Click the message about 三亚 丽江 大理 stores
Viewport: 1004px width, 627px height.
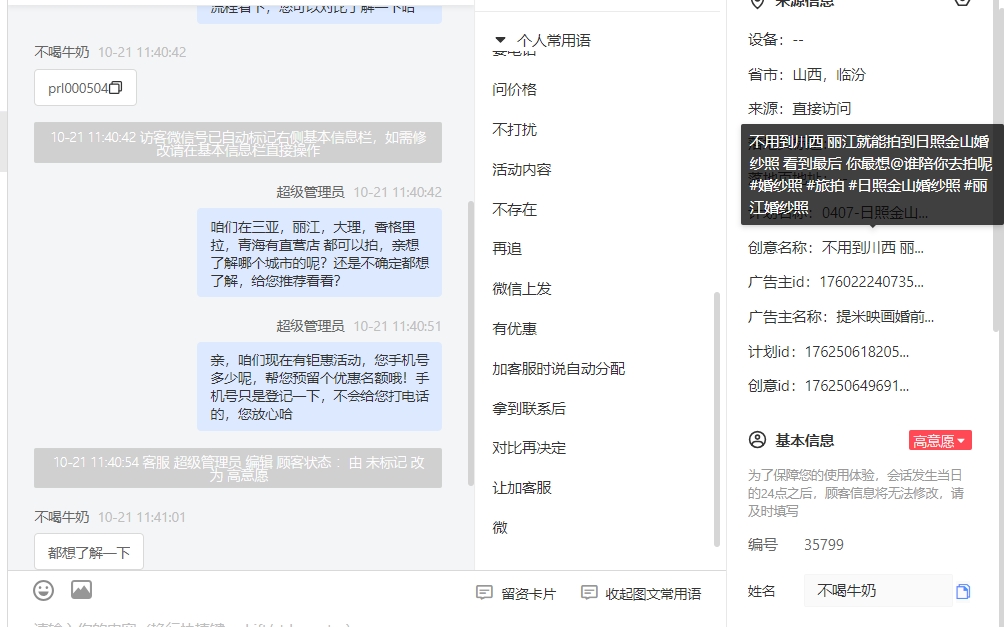click(x=320, y=253)
